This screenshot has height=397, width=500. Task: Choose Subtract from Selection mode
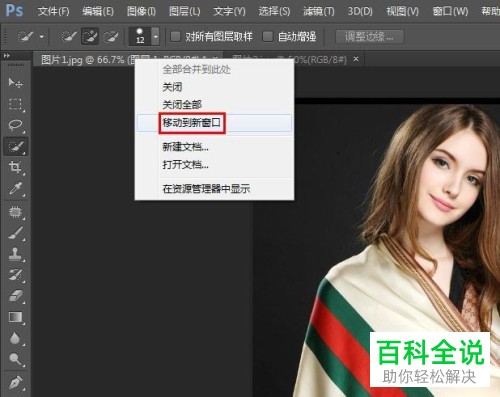click(x=111, y=36)
